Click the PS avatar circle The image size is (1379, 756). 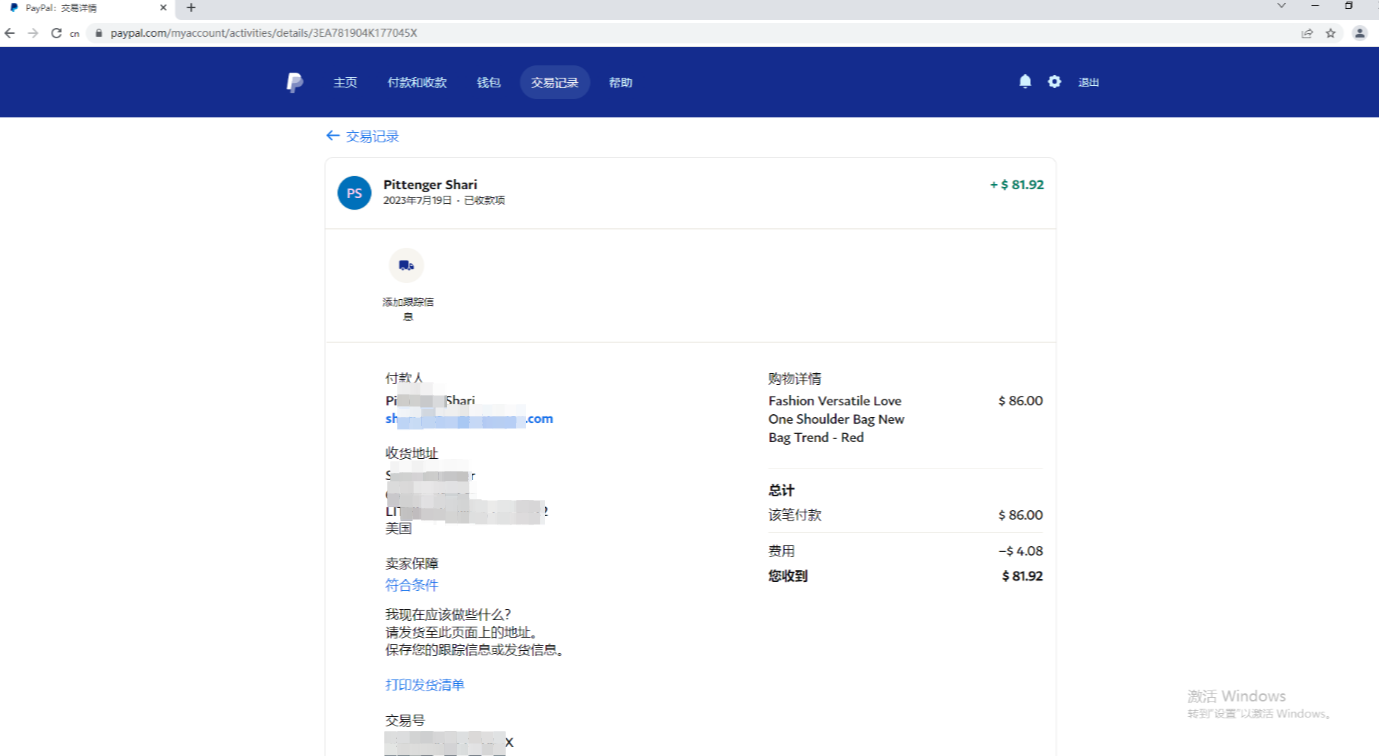[x=354, y=193]
